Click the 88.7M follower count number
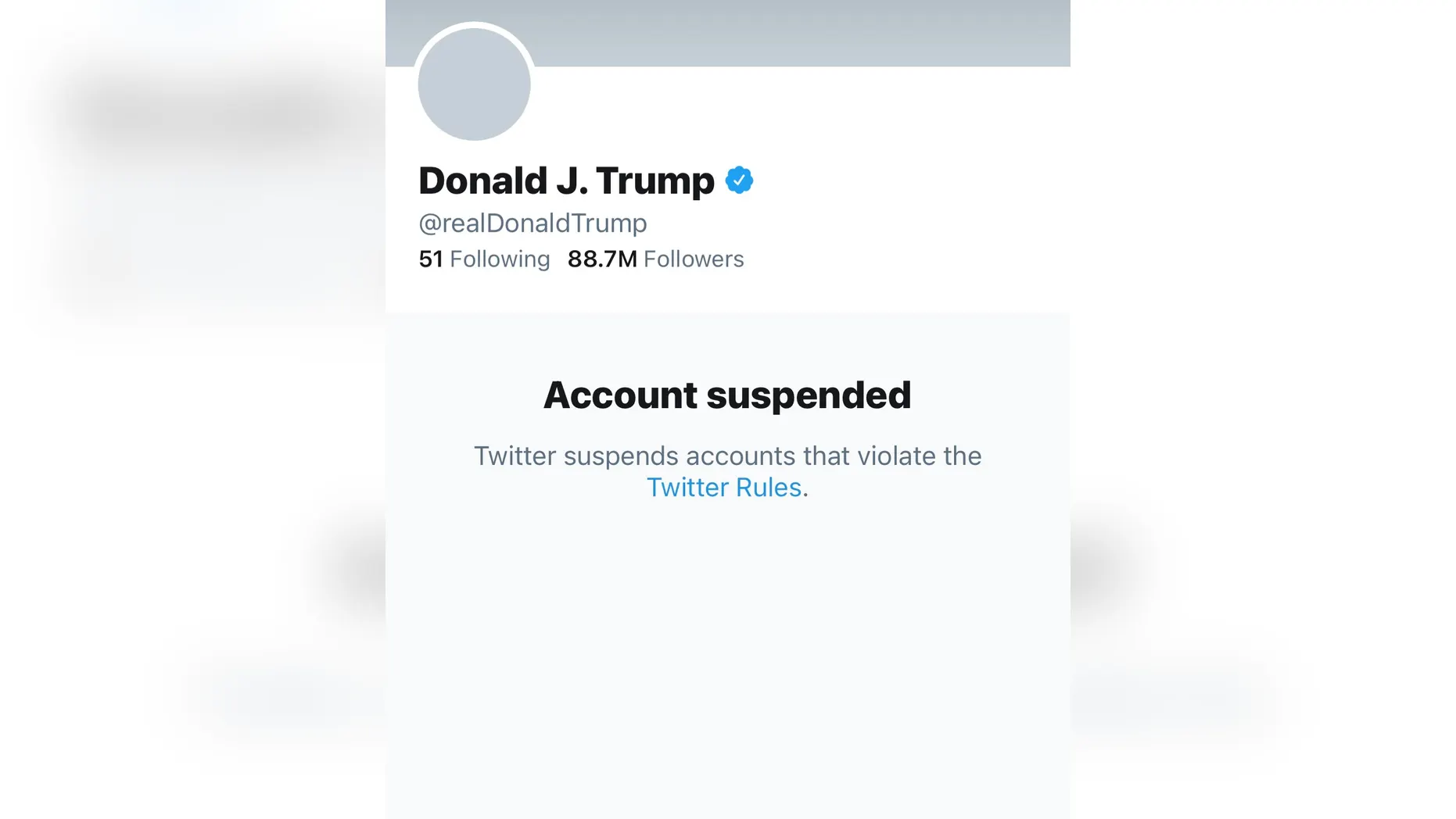Image resolution: width=1456 pixels, height=819 pixels. pos(602,259)
